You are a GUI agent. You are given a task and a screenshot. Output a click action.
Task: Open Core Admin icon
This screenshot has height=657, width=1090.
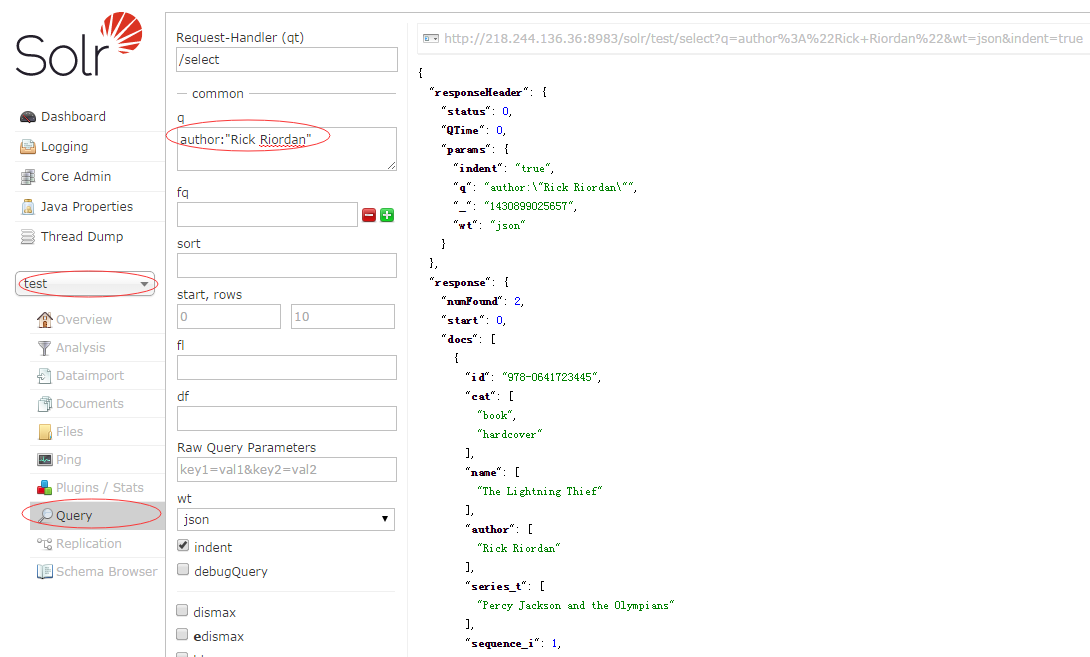28,177
